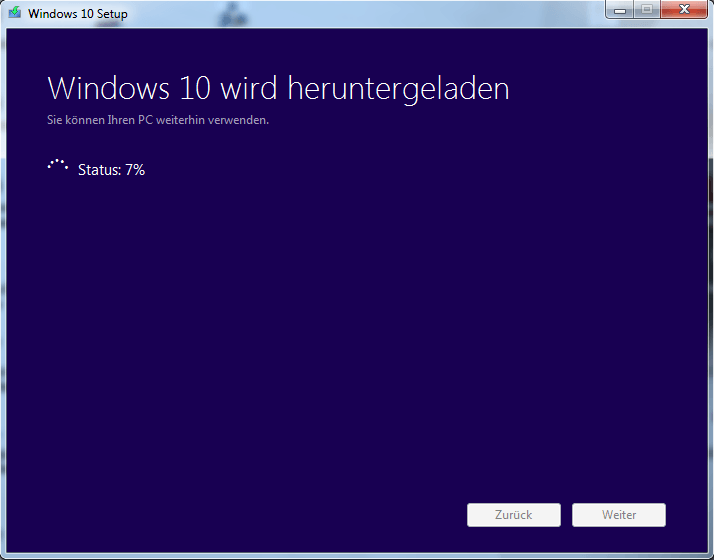
Task: Click the word 'heruntergeladen' in the heading
Action: 398,88
